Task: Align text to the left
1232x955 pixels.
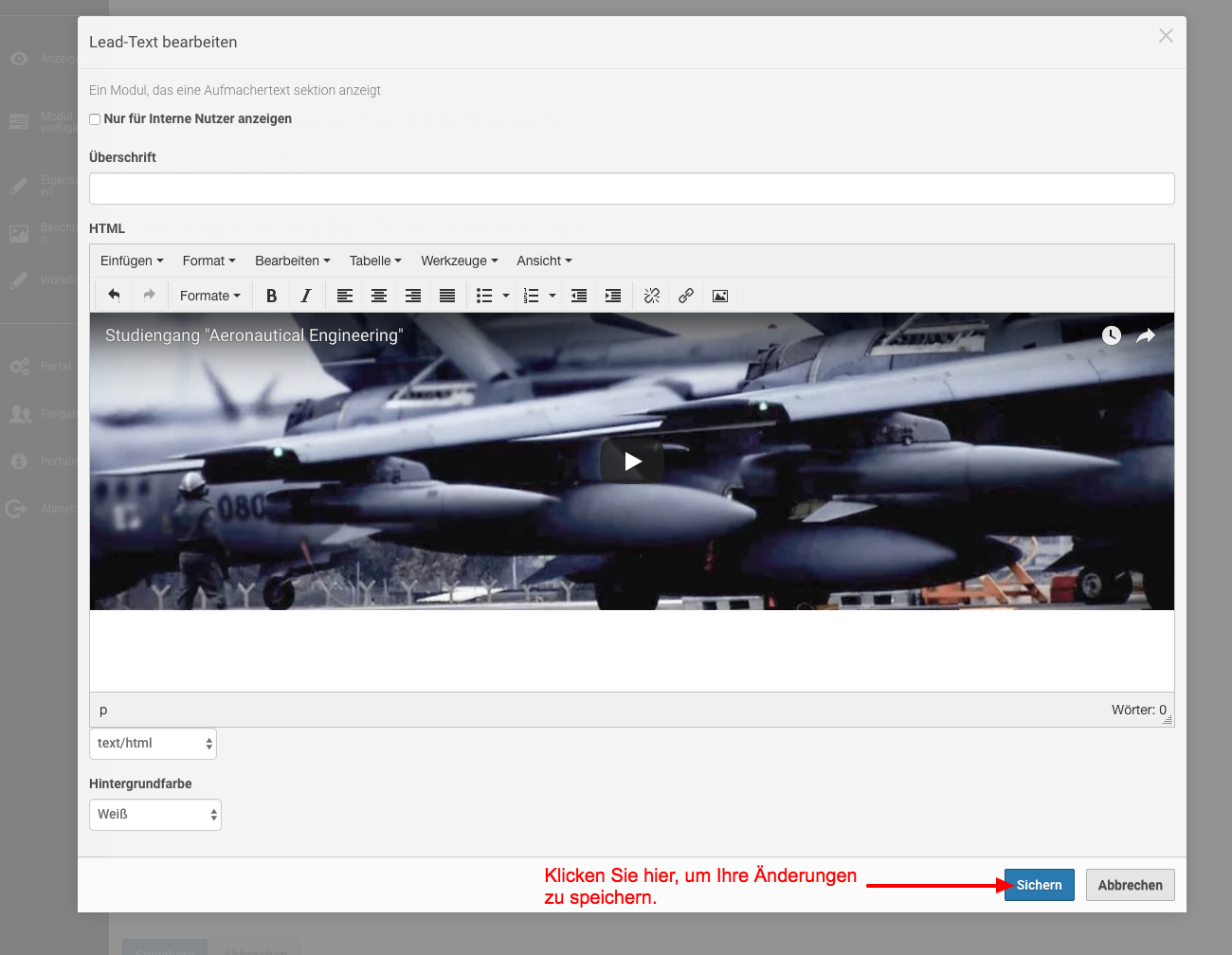Action: [345, 296]
